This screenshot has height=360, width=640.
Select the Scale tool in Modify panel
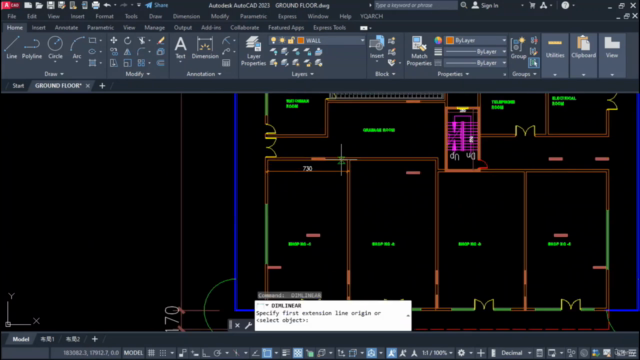pyautogui.click(x=128, y=63)
